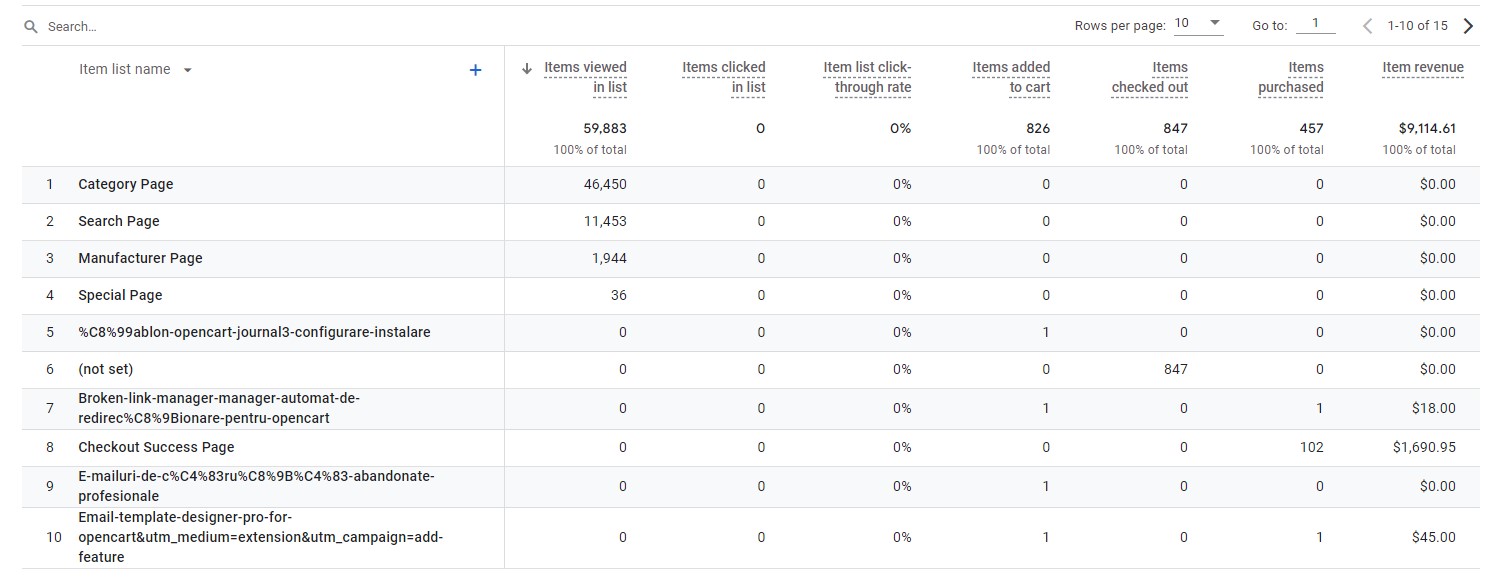
Task: Edit the Go to page number field
Action: tap(1315, 24)
